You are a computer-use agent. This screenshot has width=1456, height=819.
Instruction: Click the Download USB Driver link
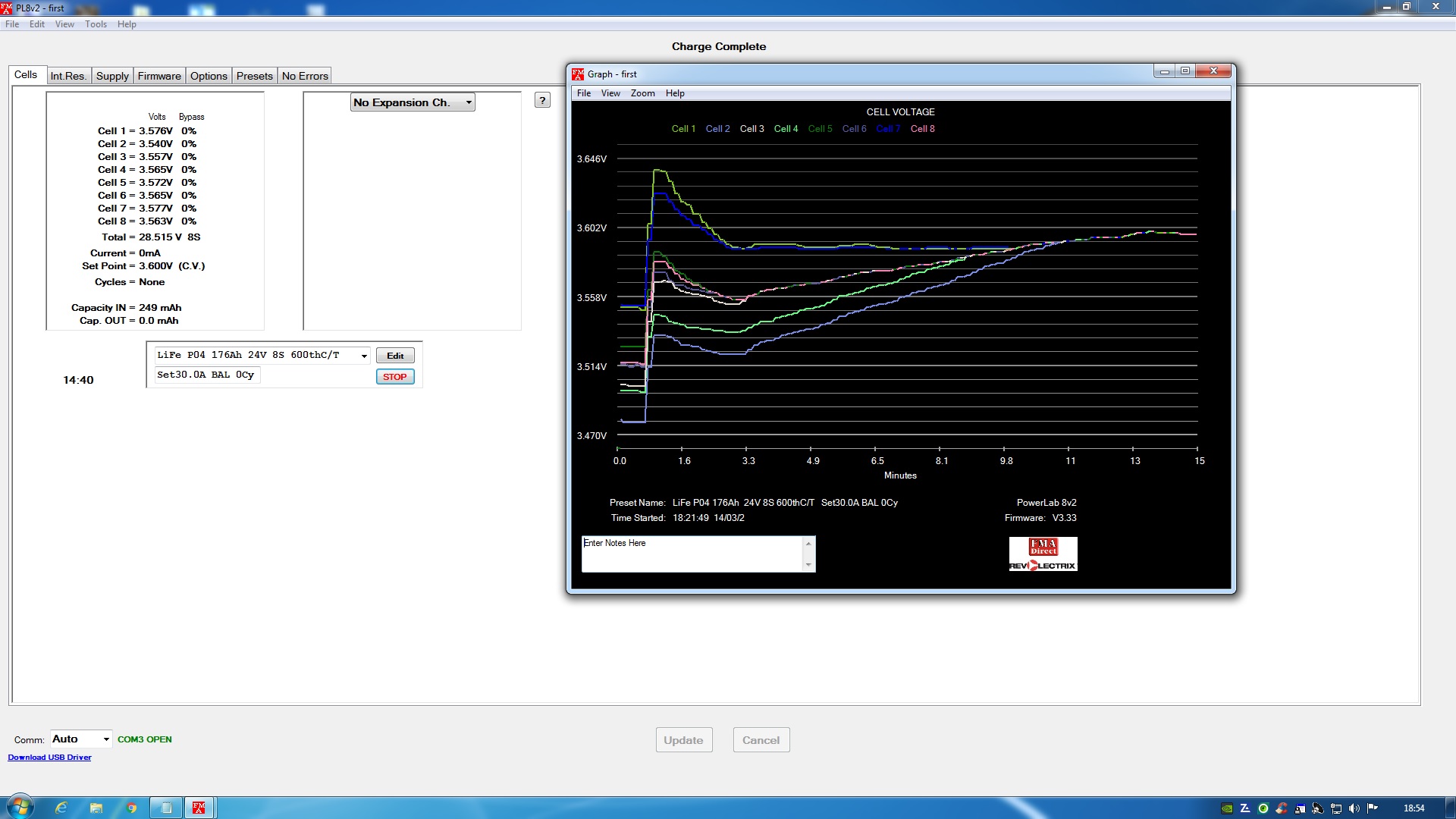tap(49, 757)
